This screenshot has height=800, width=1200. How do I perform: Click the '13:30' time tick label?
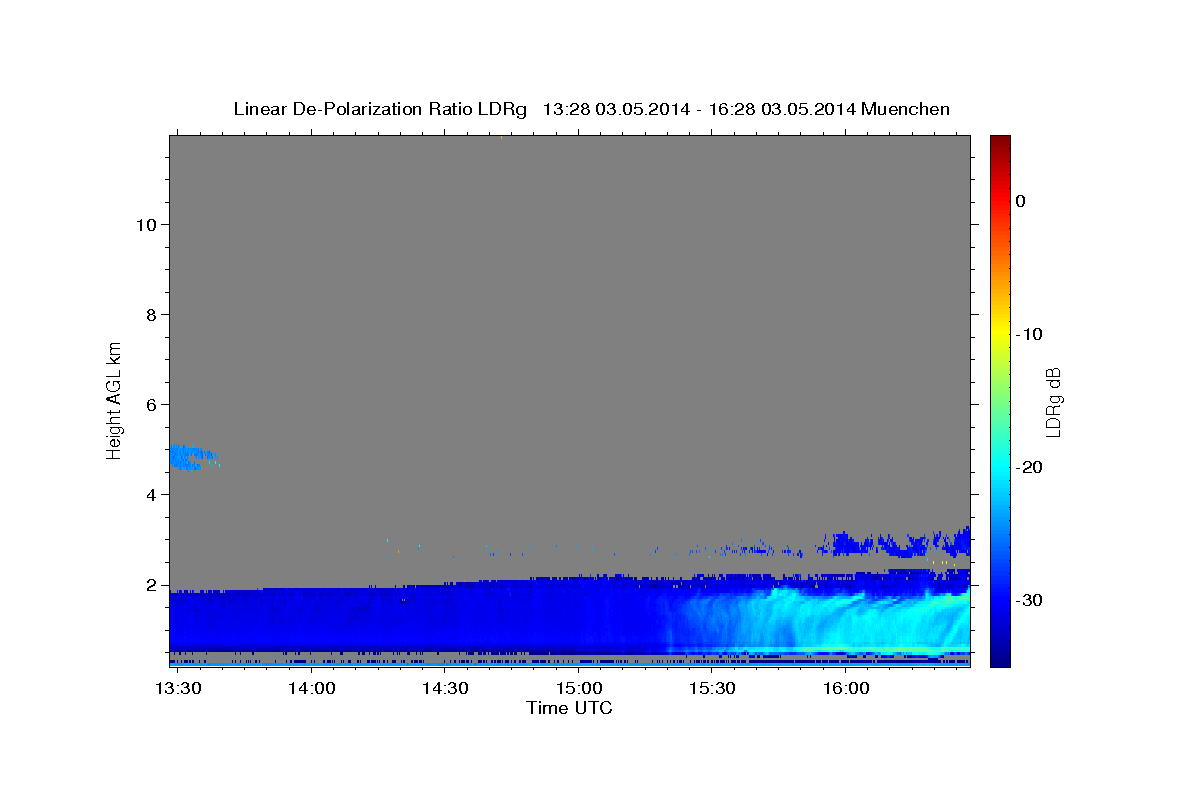(x=178, y=689)
